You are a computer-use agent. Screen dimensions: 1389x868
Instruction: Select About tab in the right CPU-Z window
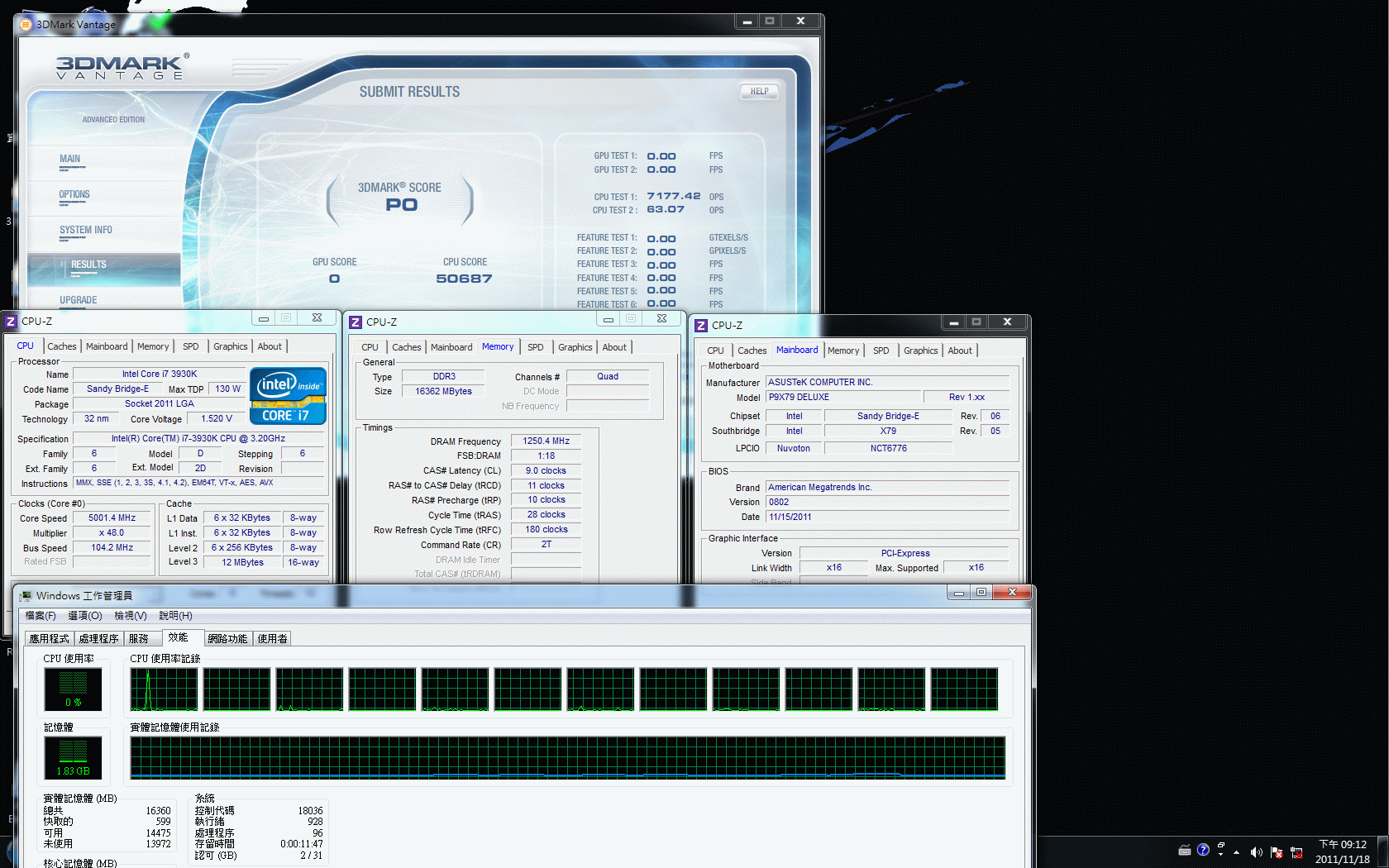960,351
